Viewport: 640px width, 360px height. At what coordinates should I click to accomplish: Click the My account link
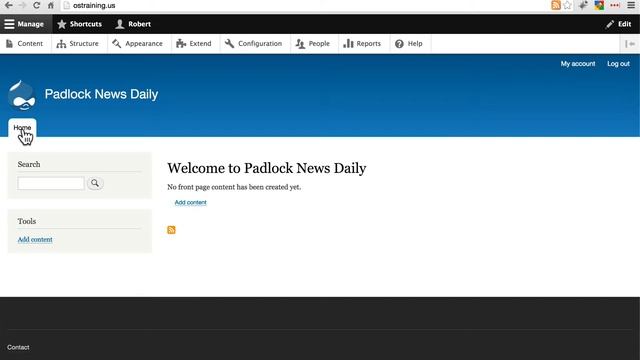click(578, 64)
